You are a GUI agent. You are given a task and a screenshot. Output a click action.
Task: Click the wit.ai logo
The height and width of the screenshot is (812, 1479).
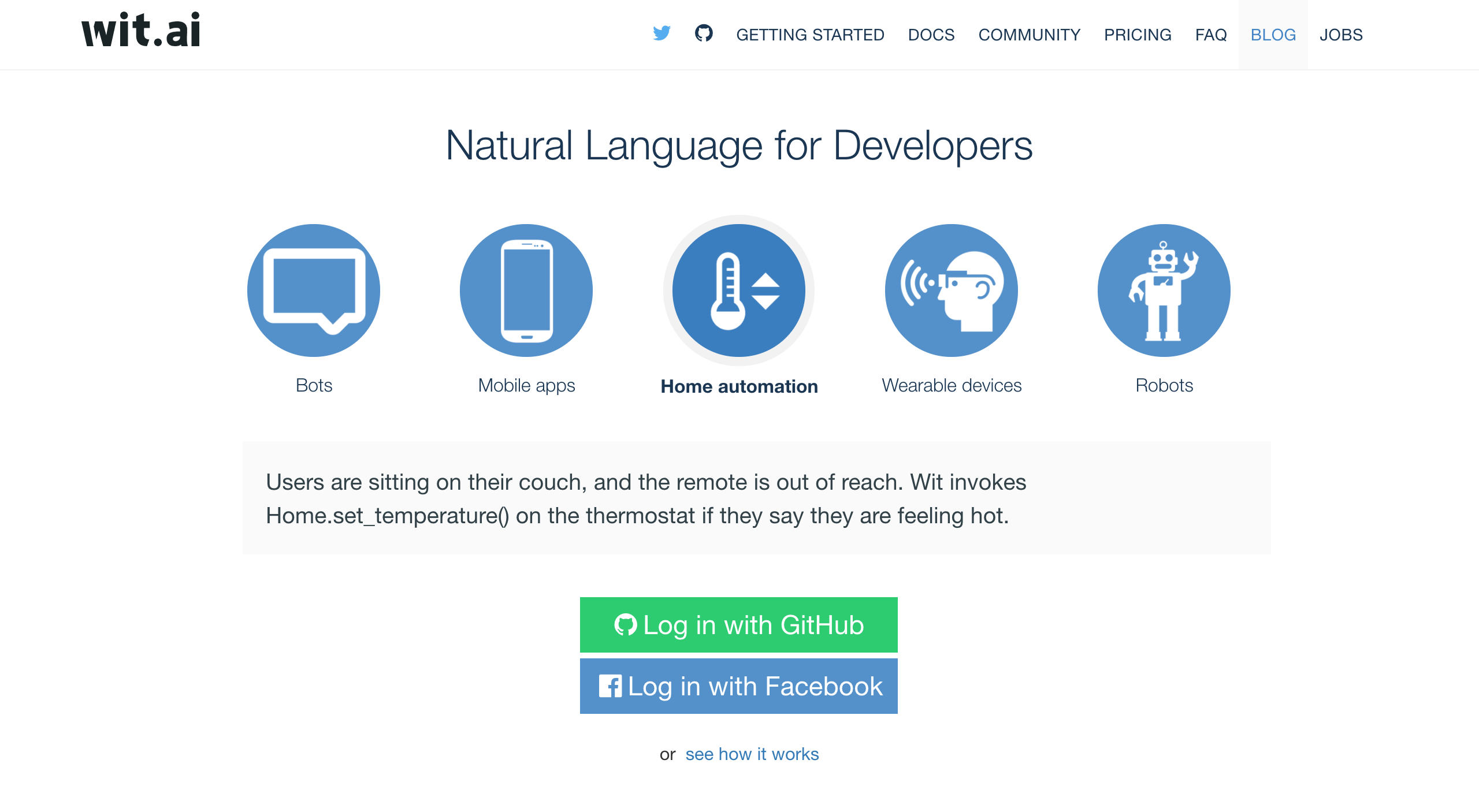point(141,30)
